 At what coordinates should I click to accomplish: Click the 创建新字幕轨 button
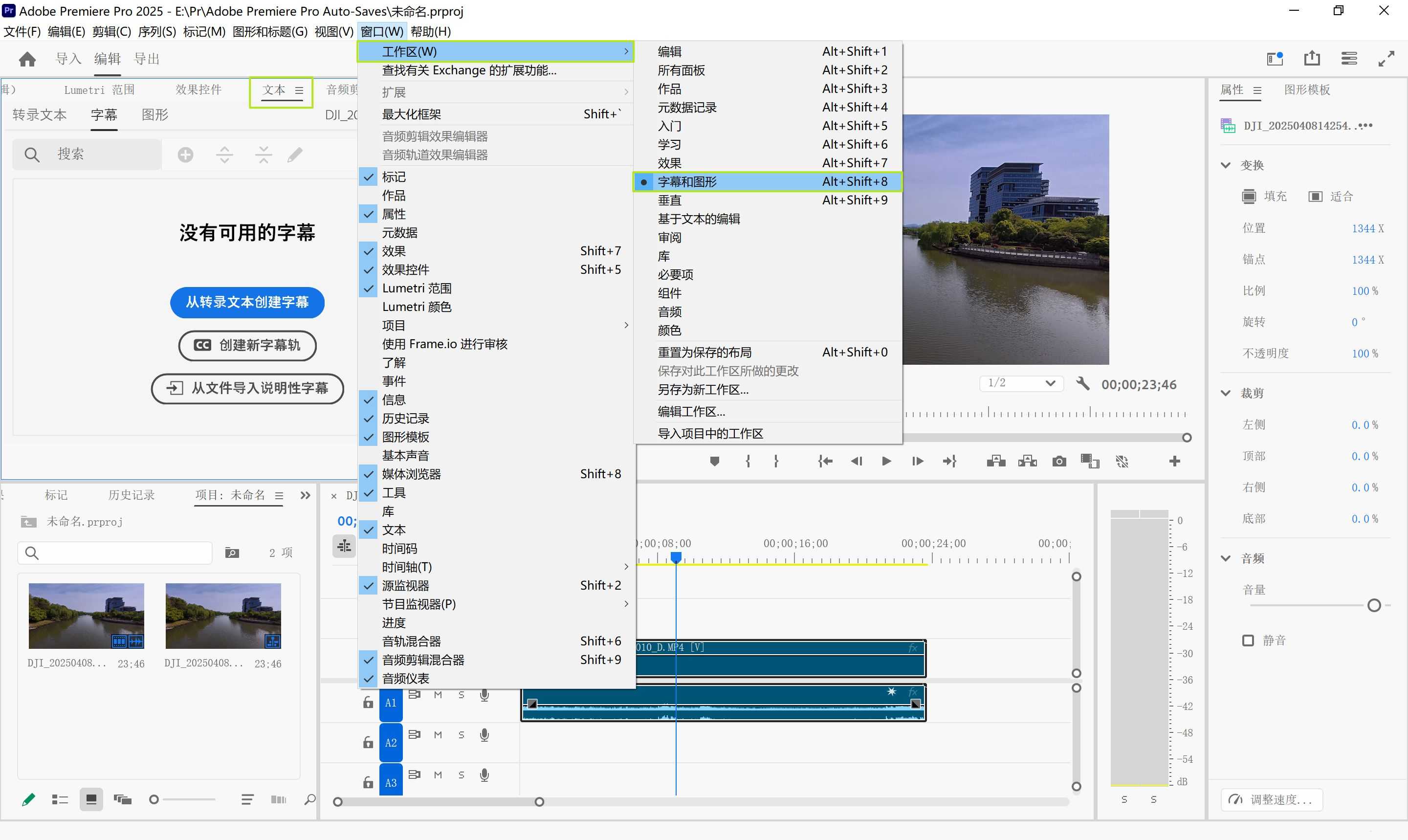point(247,345)
